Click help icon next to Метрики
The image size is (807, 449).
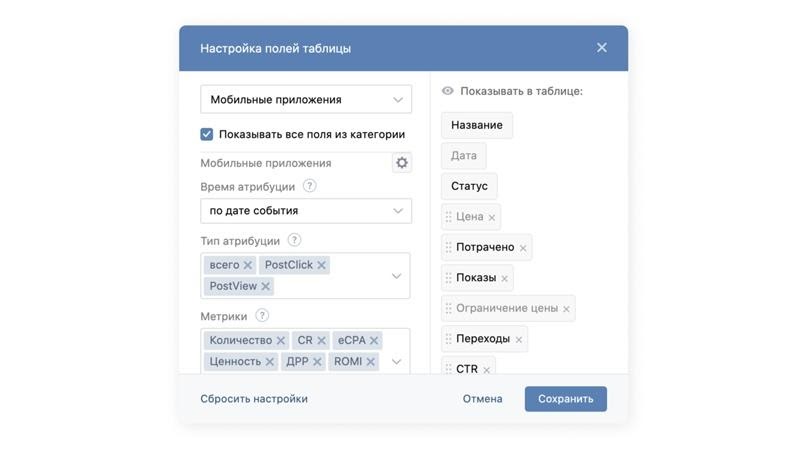coord(262,316)
